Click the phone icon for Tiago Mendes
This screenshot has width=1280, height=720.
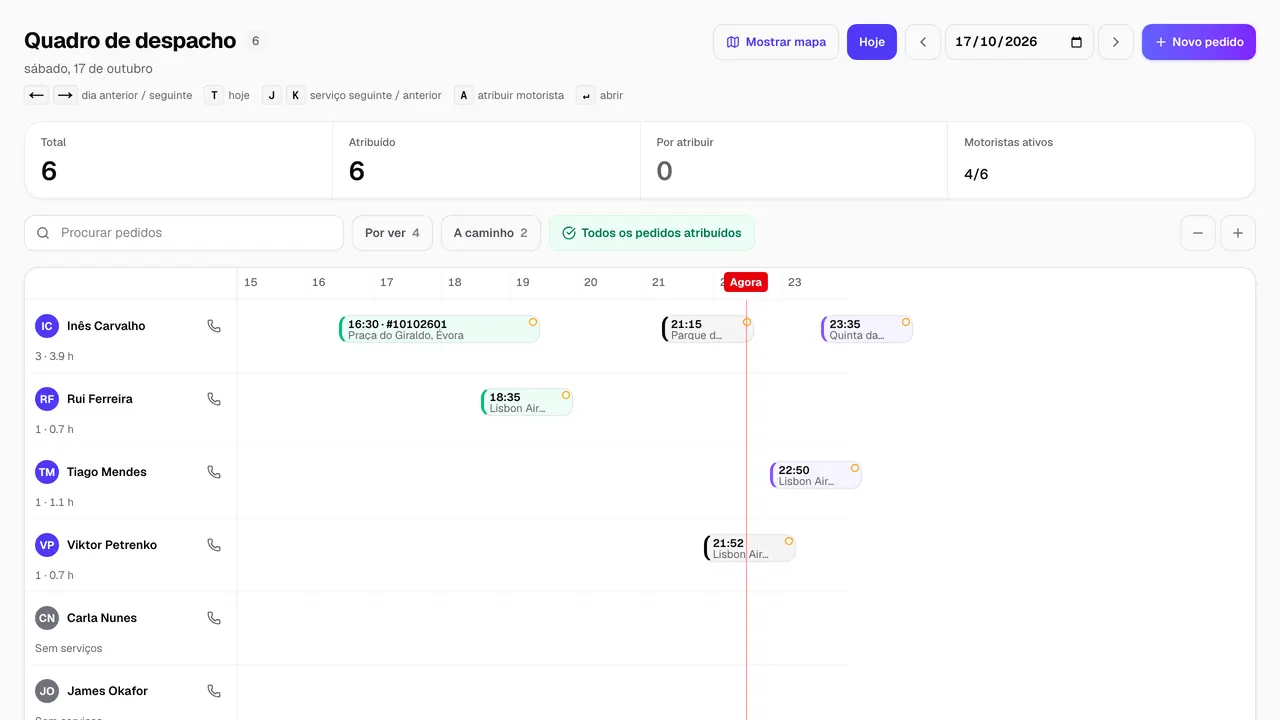214,472
